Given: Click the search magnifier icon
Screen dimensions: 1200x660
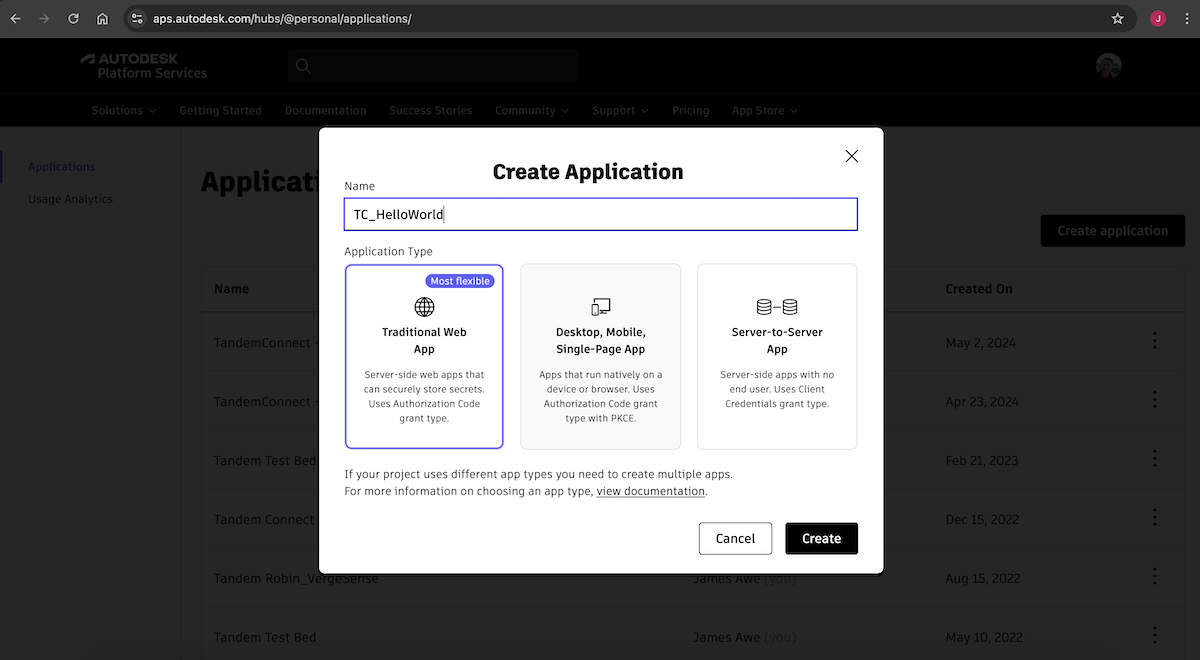Looking at the screenshot, I should 303,66.
